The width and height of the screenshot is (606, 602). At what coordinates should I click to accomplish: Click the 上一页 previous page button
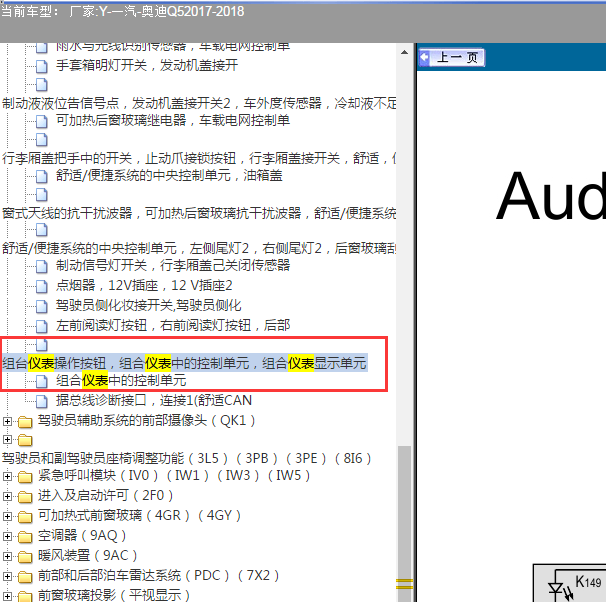pos(451,58)
